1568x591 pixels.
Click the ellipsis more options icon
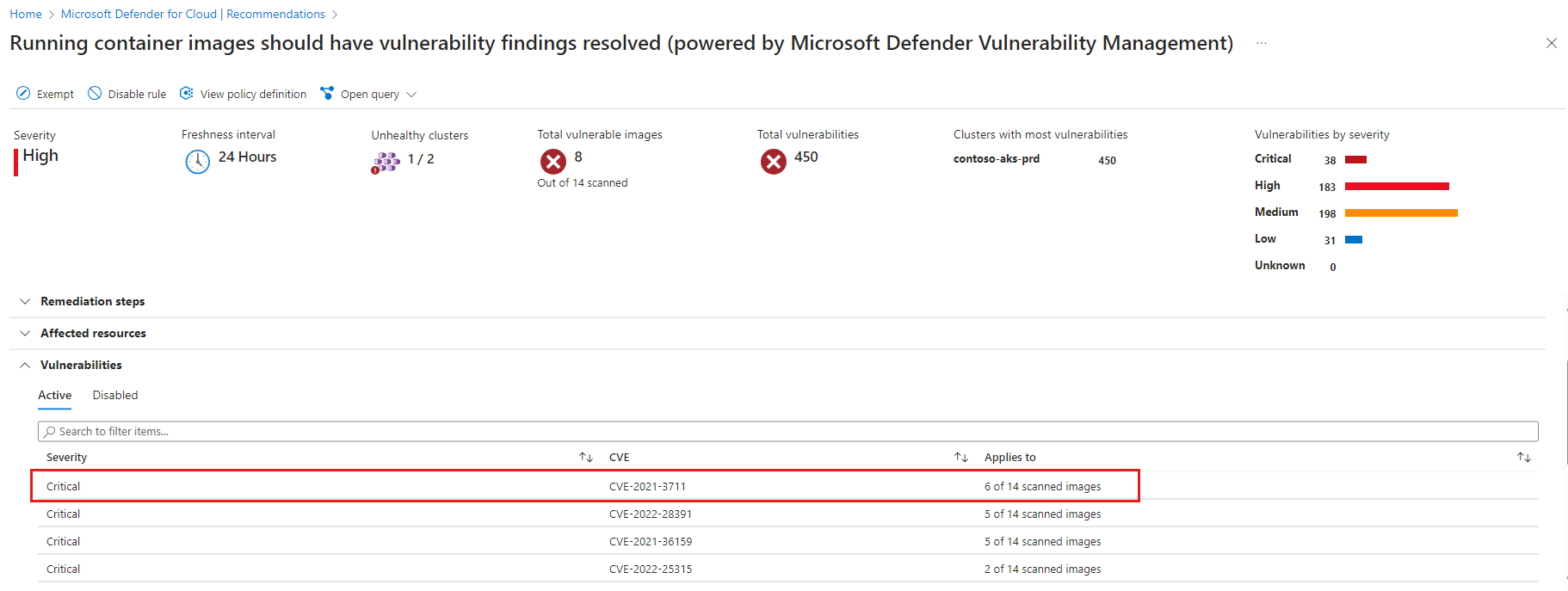(1261, 43)
